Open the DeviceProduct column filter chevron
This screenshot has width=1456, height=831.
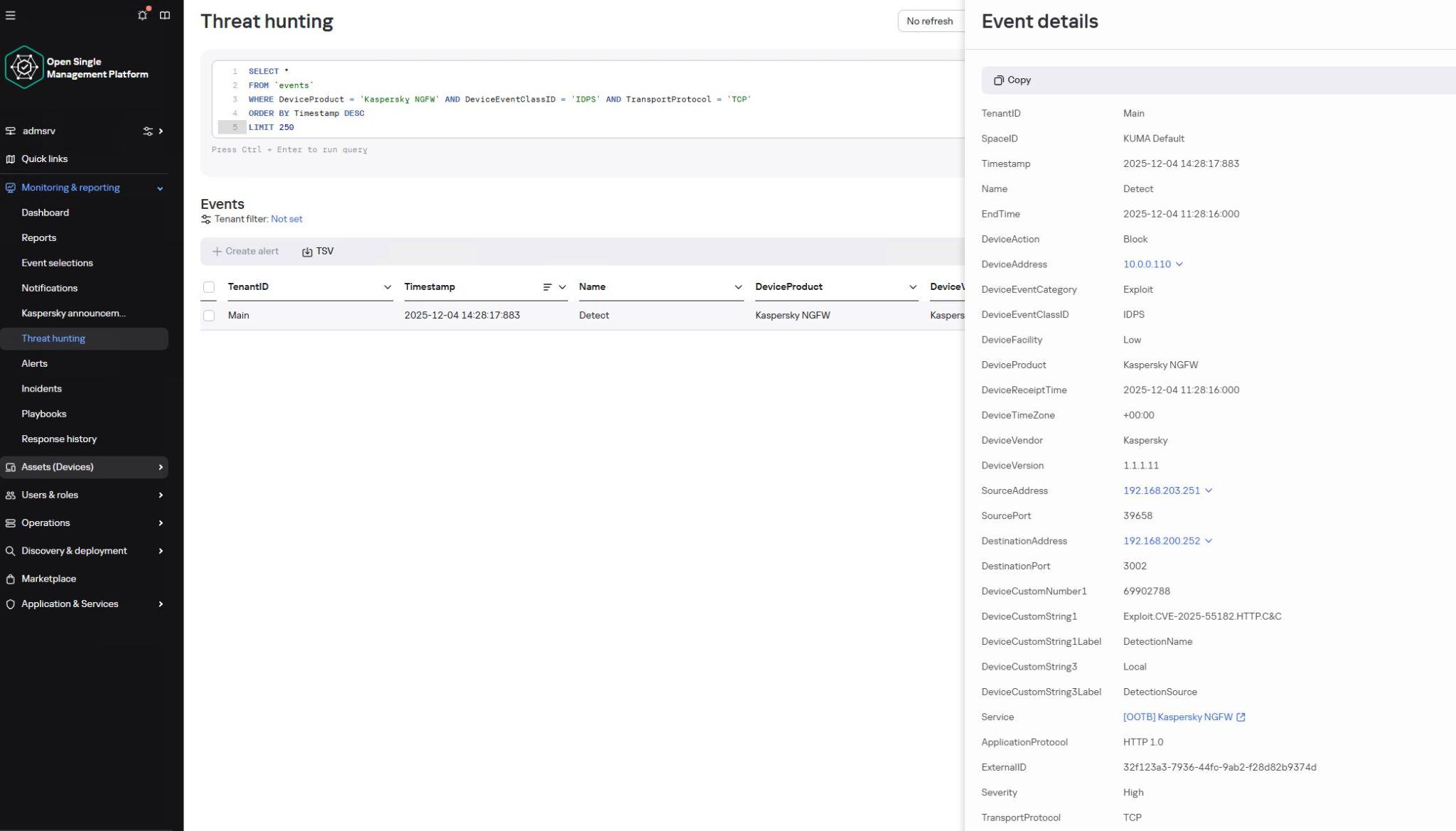pyautogui.click(x=912, y=286)
